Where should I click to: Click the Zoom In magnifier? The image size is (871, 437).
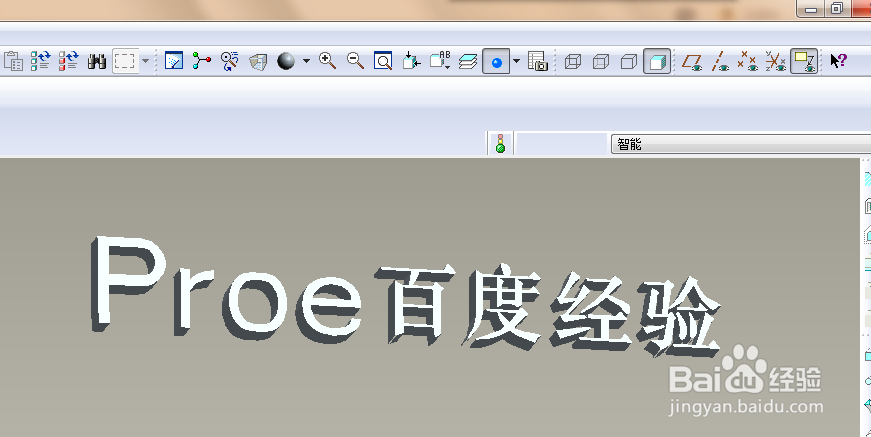pyautogui.click(x=327, y=61)
